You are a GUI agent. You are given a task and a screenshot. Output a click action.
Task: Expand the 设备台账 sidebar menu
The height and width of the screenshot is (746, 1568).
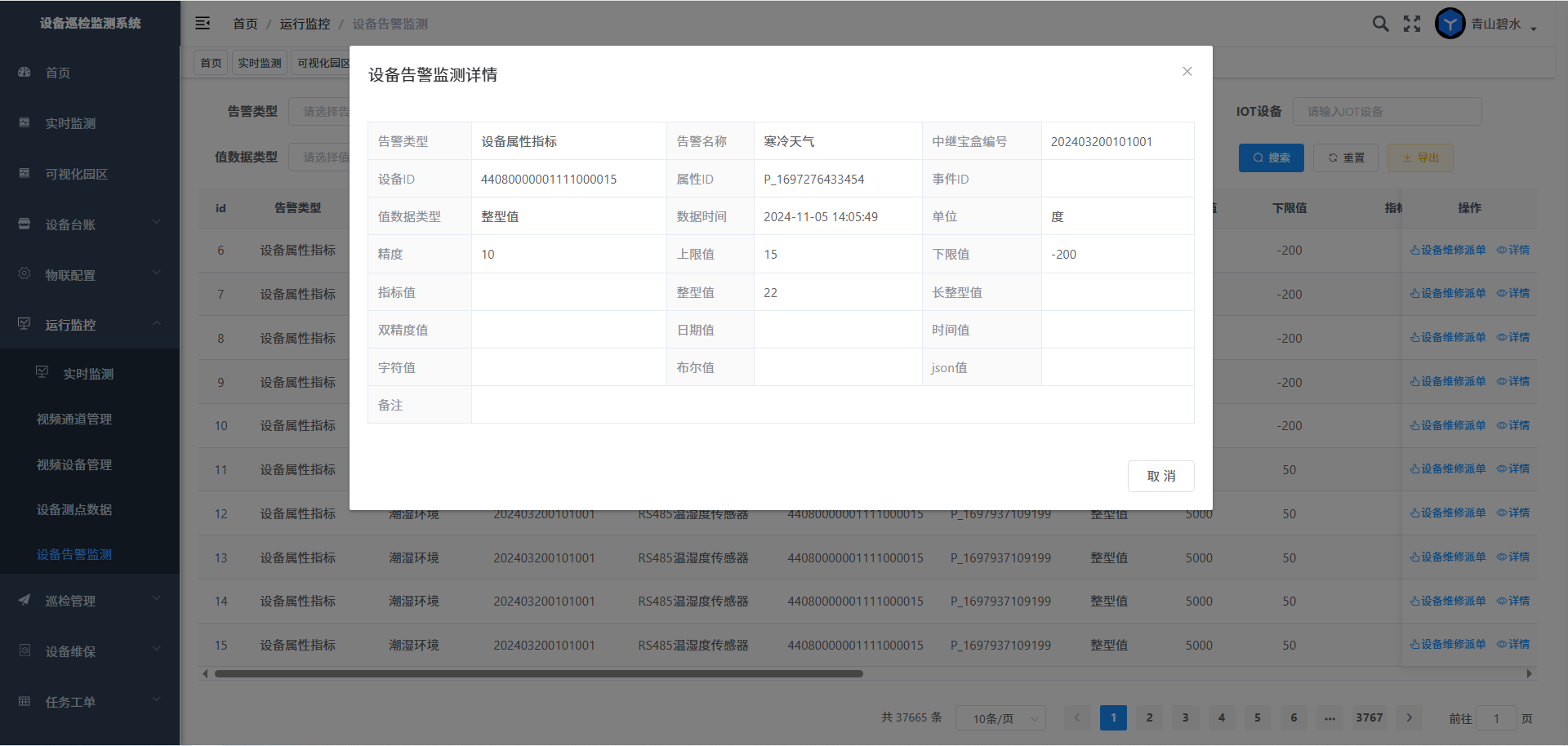[x=90, y=224]
